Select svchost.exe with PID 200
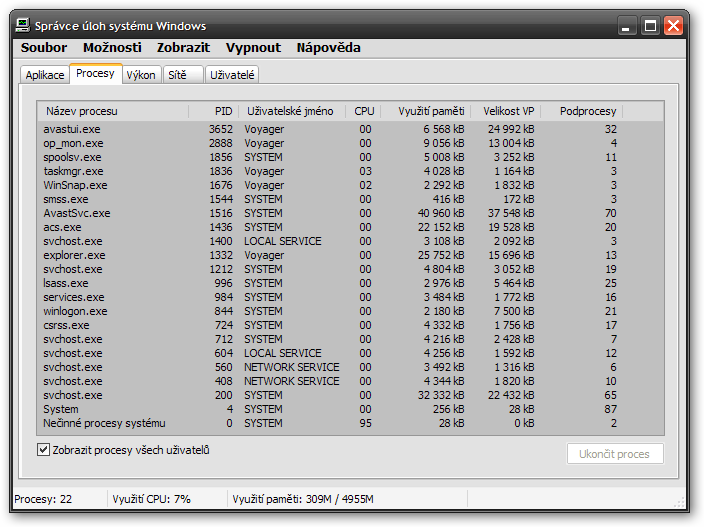The image size is (704, 527). 350,395
